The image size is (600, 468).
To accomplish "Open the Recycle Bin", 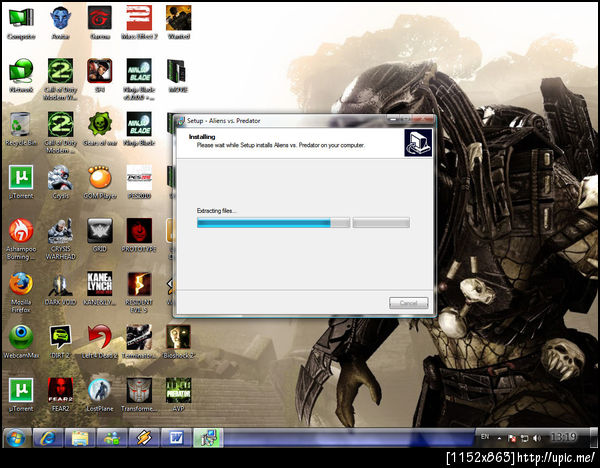I will tap(21, 129).
